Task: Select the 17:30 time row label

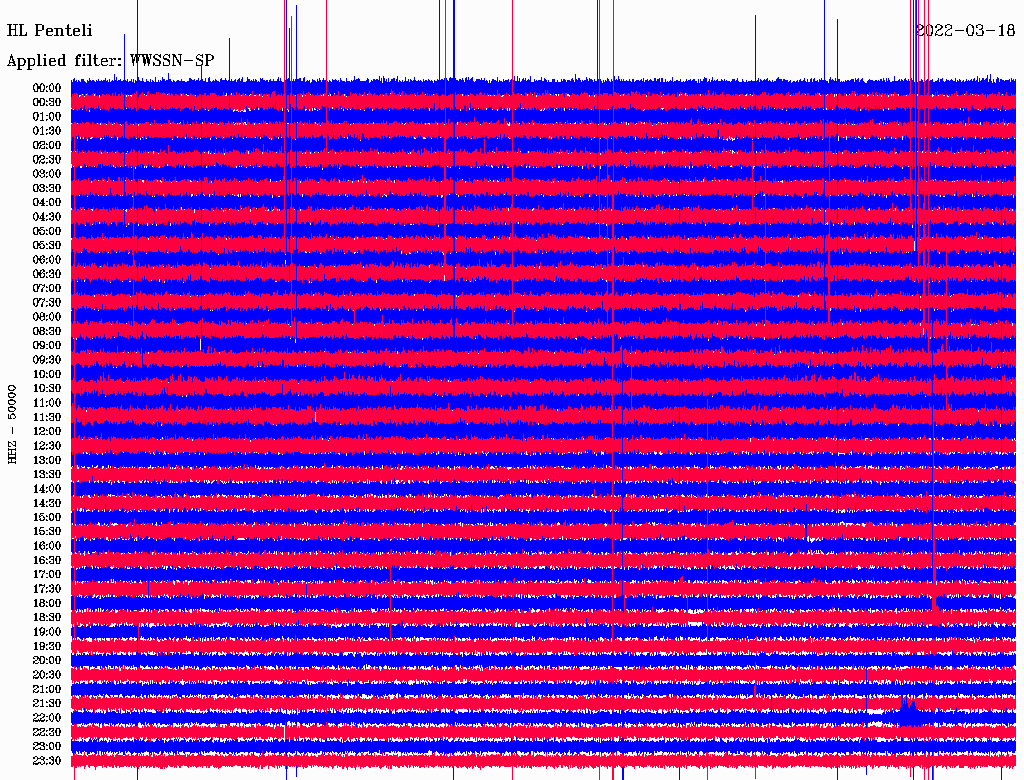Action: [47, 589]
